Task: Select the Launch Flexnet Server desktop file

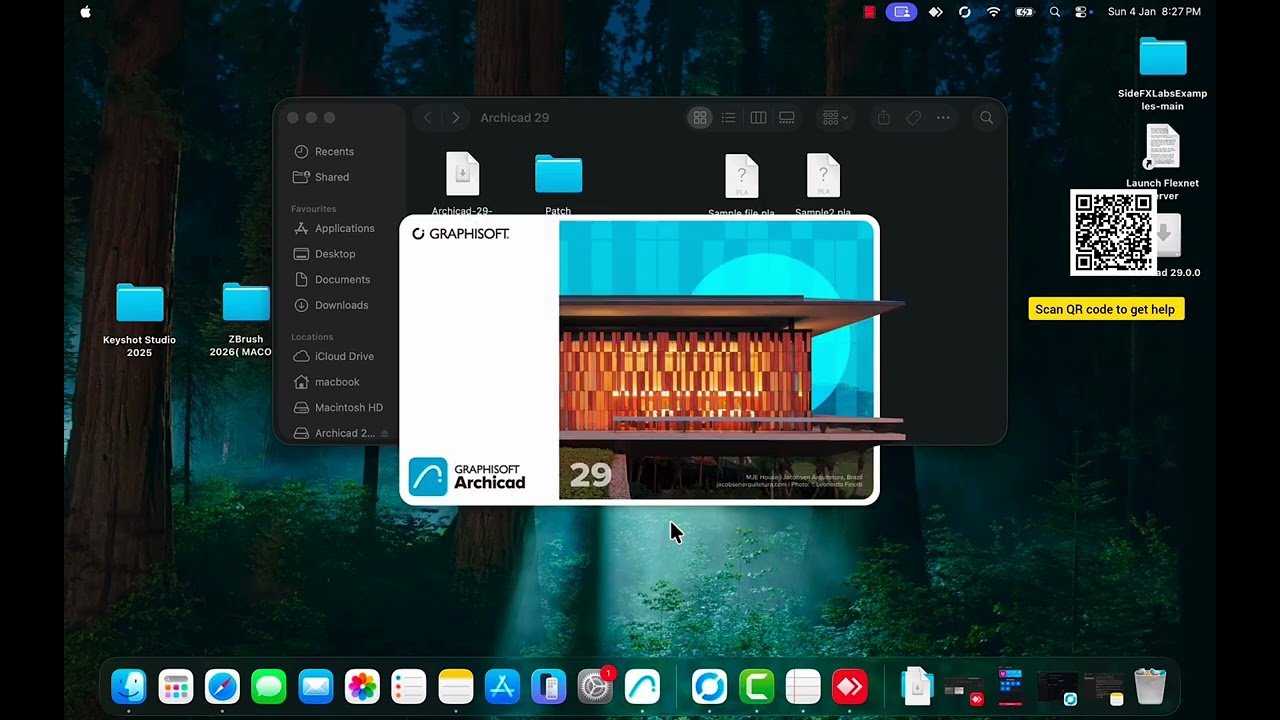Action: point(1162,147)
